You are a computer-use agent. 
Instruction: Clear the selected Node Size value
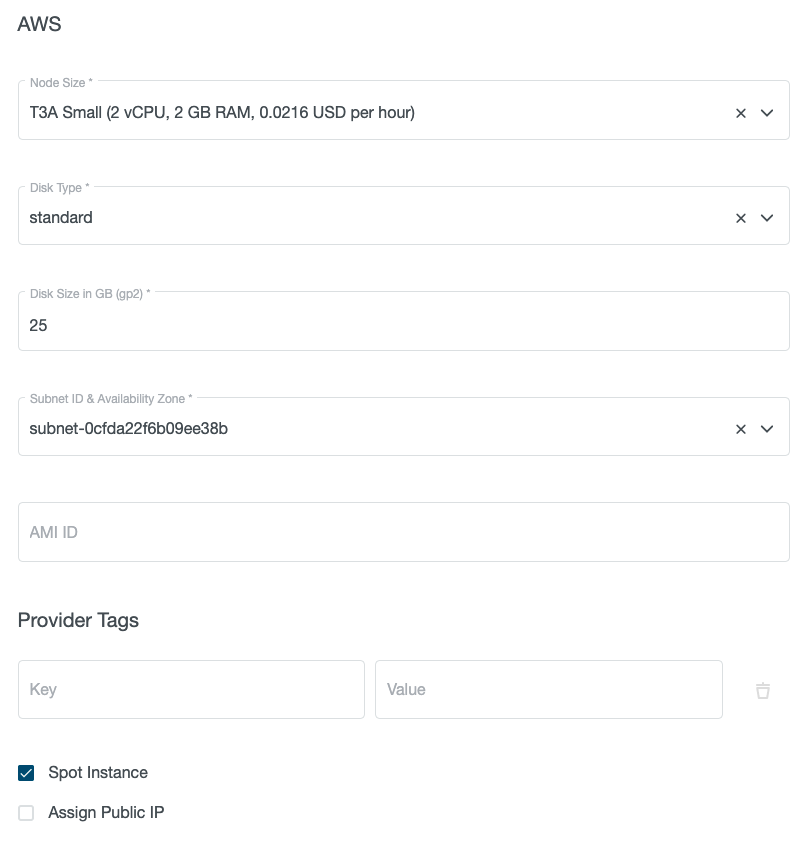click(x=740, y=112)
